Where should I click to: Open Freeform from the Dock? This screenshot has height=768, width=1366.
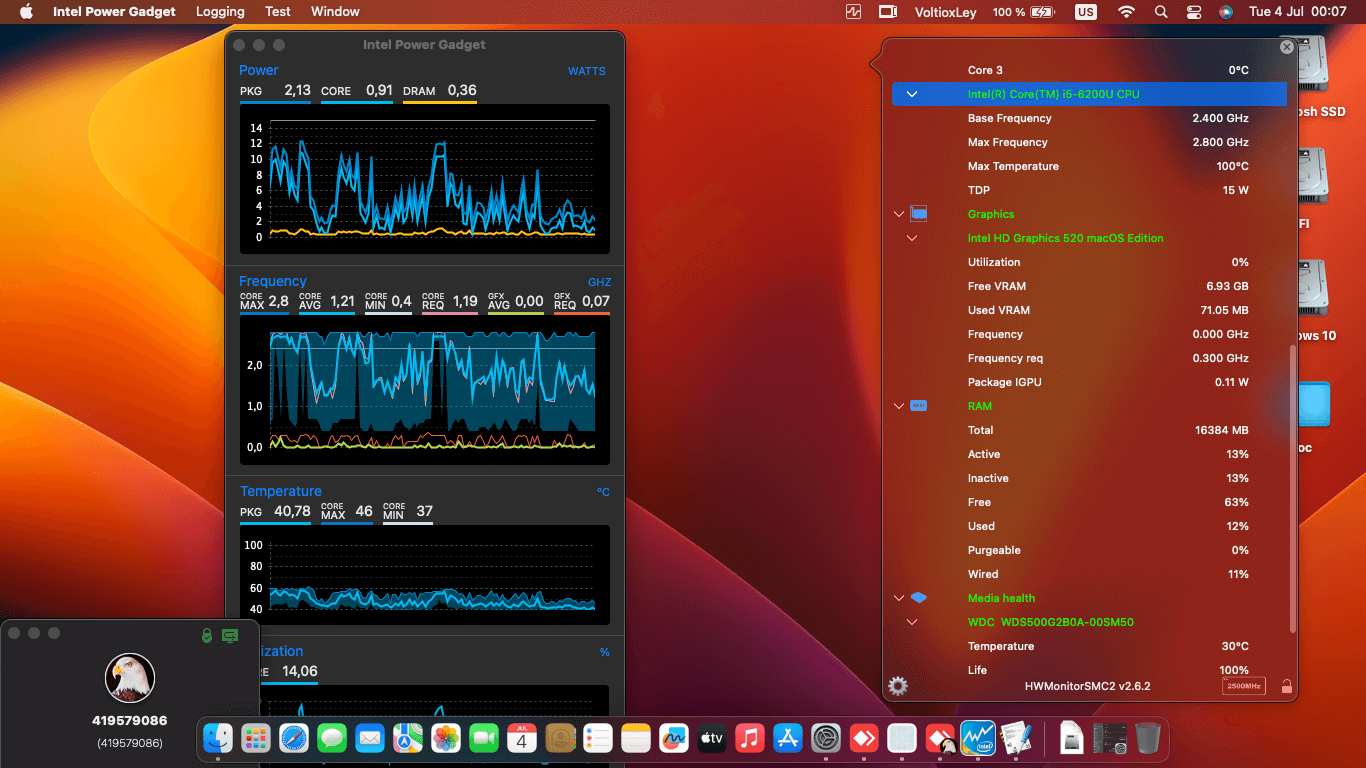(x=674, y=738)
